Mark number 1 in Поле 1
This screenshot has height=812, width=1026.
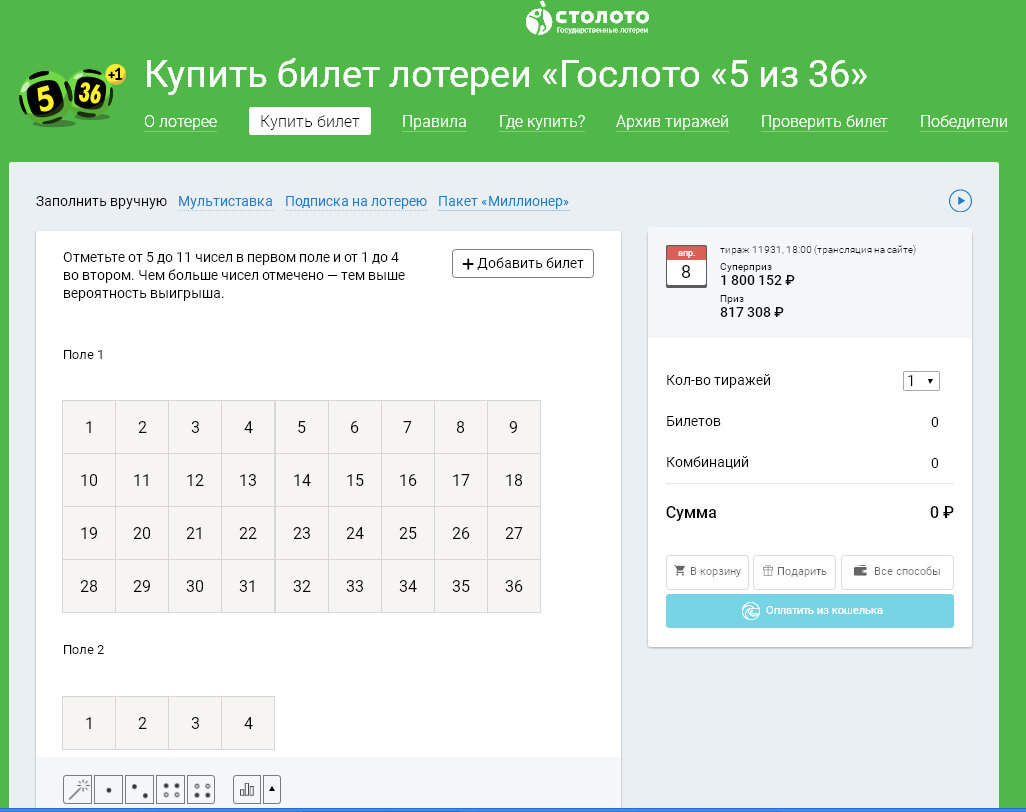click(89, 427)
